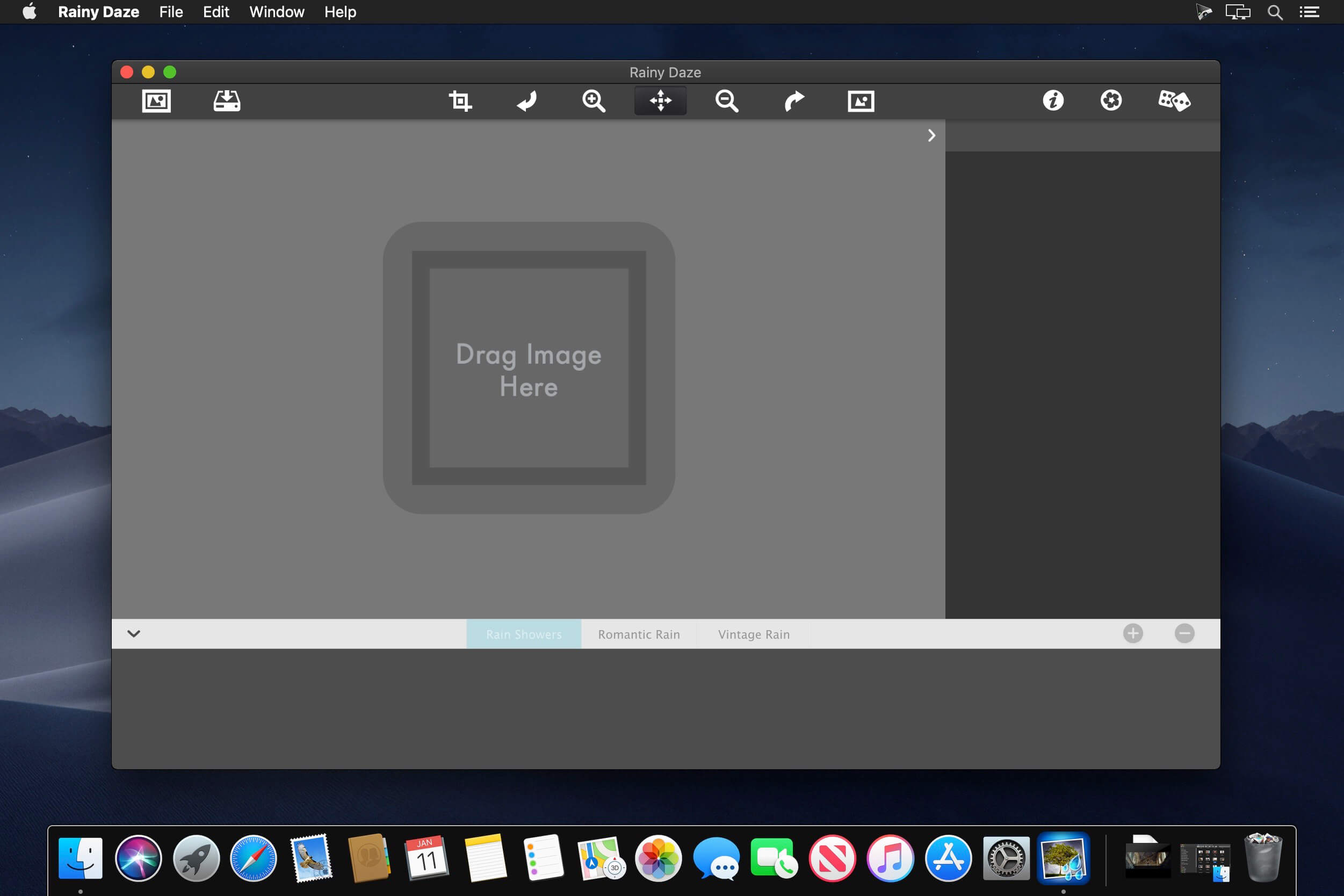The width and height of the screenshot is (1344, 896).
Task: Click the zoom in magnifier
Action: point(594,101)
